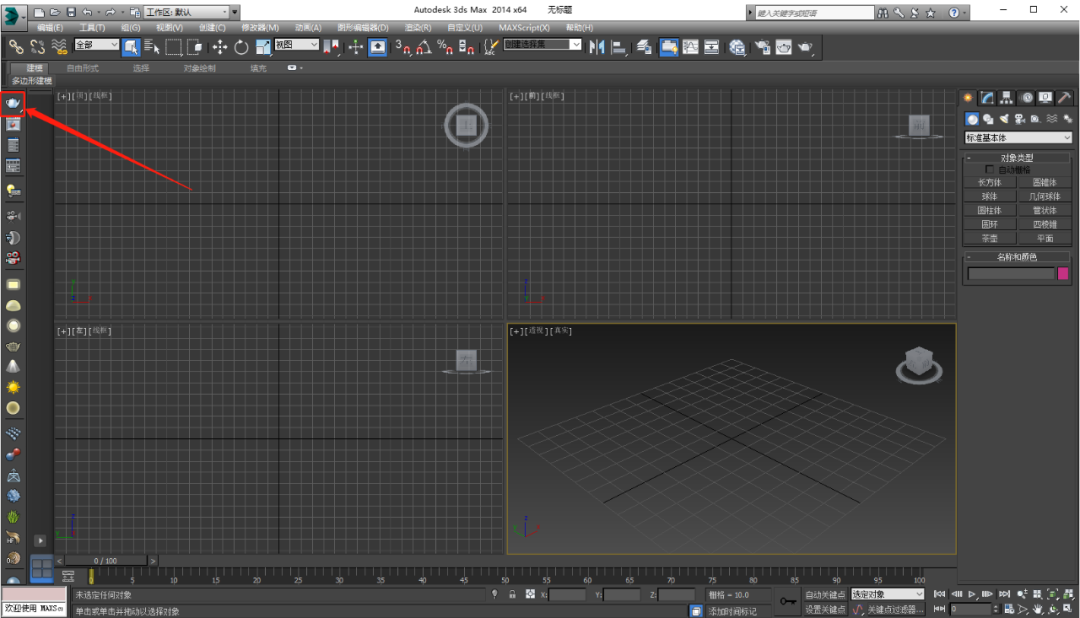
Task: Click the 0 / 100 time slider
Action: (105, 561)
